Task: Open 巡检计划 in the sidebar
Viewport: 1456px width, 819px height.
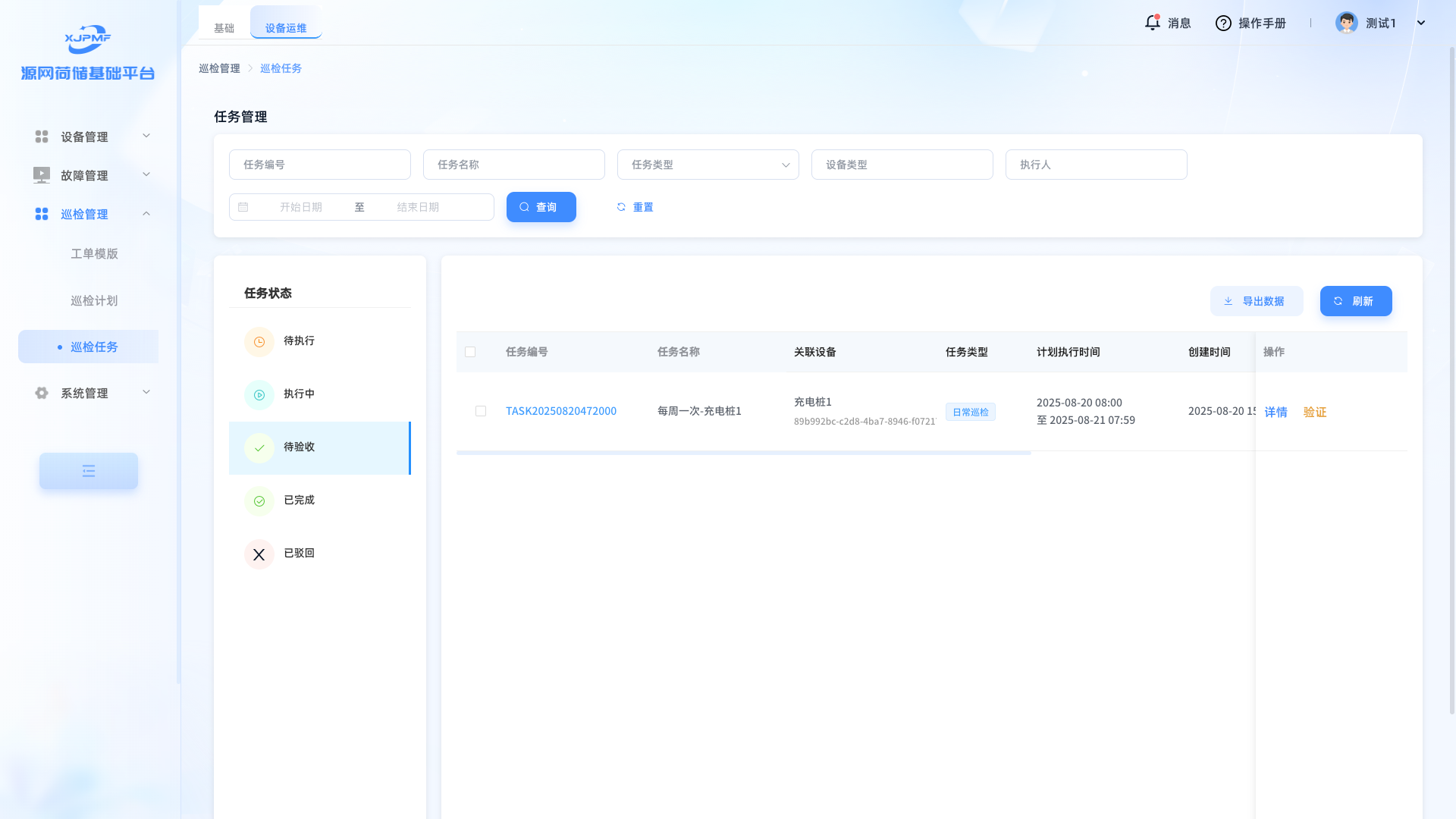Action: 94,300
